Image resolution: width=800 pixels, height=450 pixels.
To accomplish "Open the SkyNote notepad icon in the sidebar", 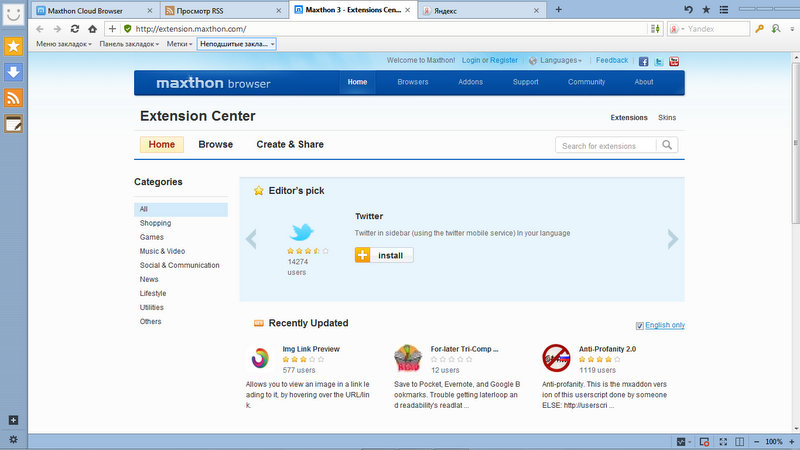I will pos(13,123).
